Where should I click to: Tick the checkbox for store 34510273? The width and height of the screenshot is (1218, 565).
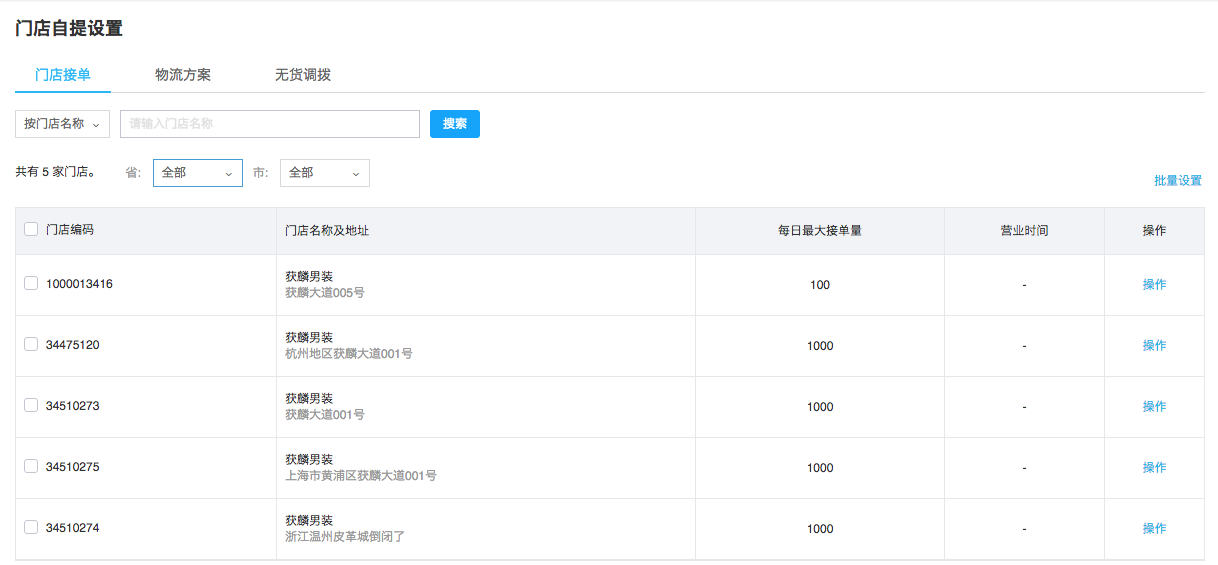tap(31, 405)
